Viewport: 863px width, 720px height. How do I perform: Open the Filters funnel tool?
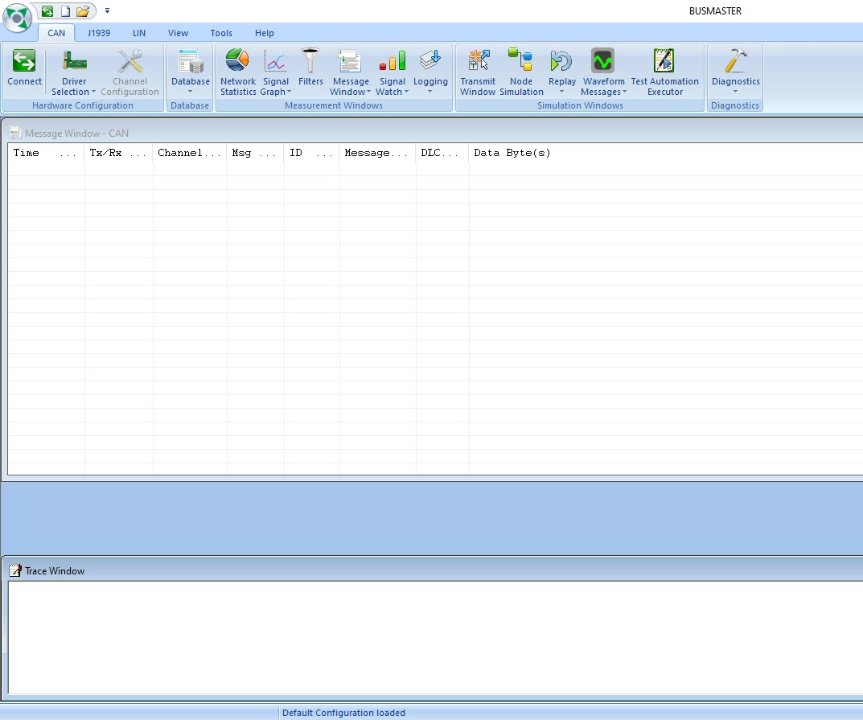tap(310, 67)
